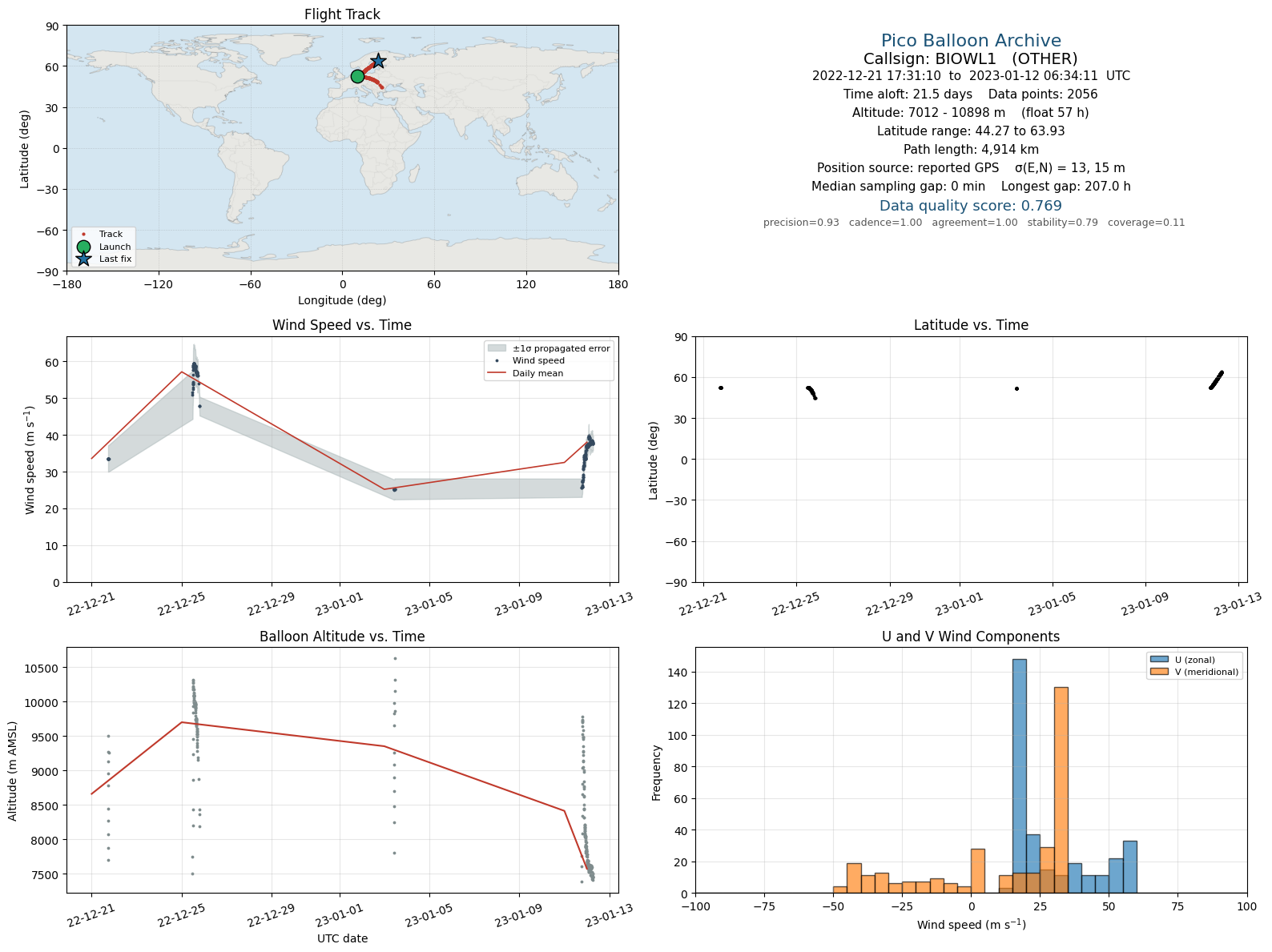Click the "Longitude (deg)" axis label

[x=342, y=300]
